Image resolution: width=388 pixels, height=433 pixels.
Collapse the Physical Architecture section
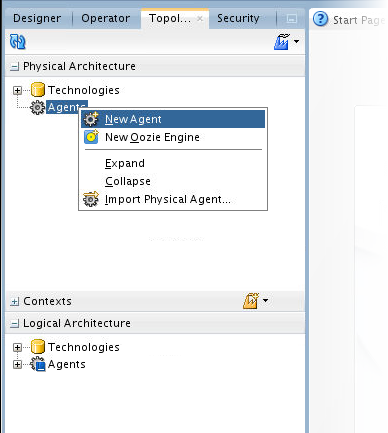14,67
